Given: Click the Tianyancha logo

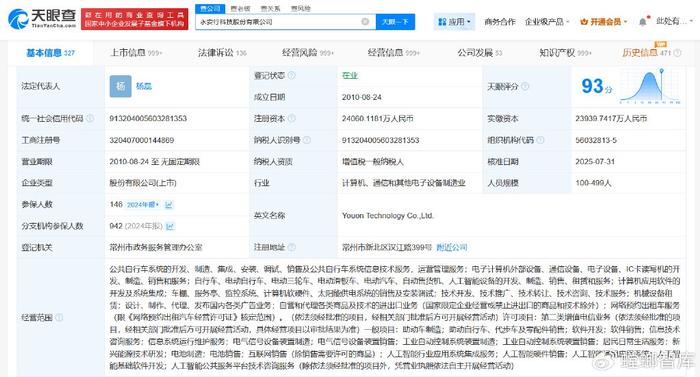Looking at the screenshot, I should [42, 19].
